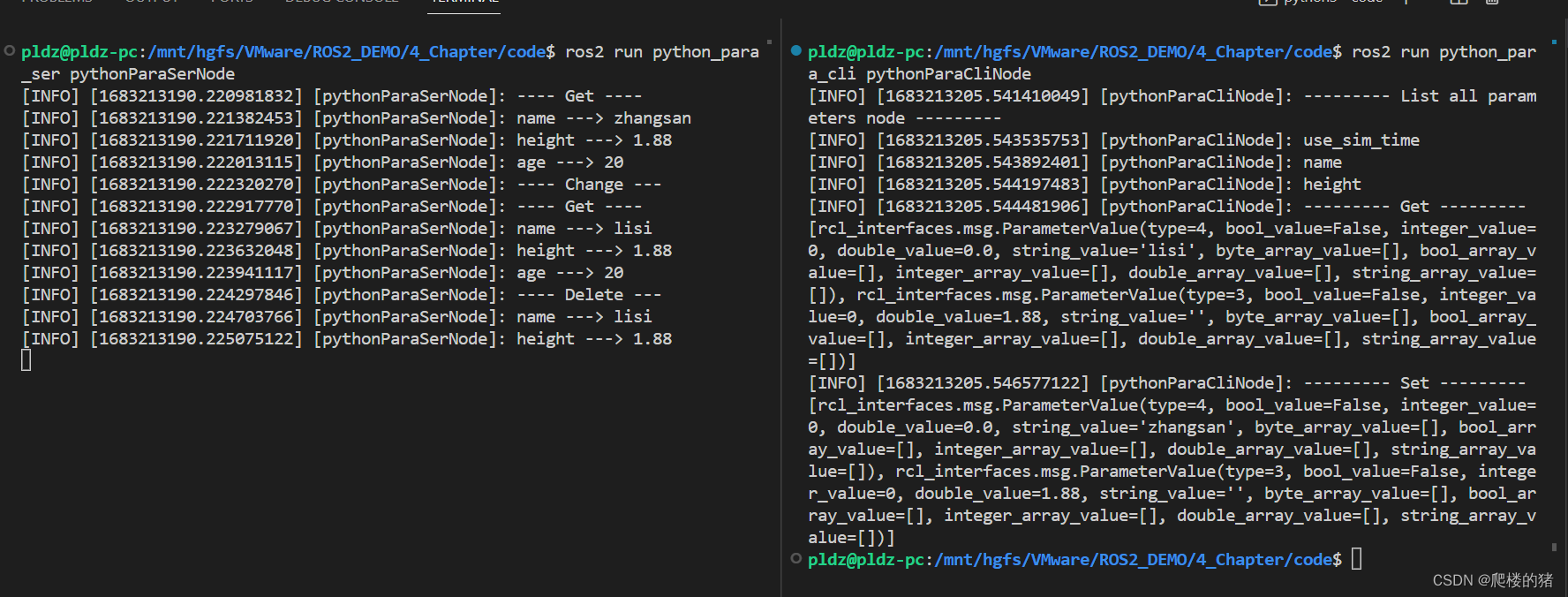Screen dimensions: 1568x597
Task: Click the '---- Change ---' log line
Action: coord(342,185)
